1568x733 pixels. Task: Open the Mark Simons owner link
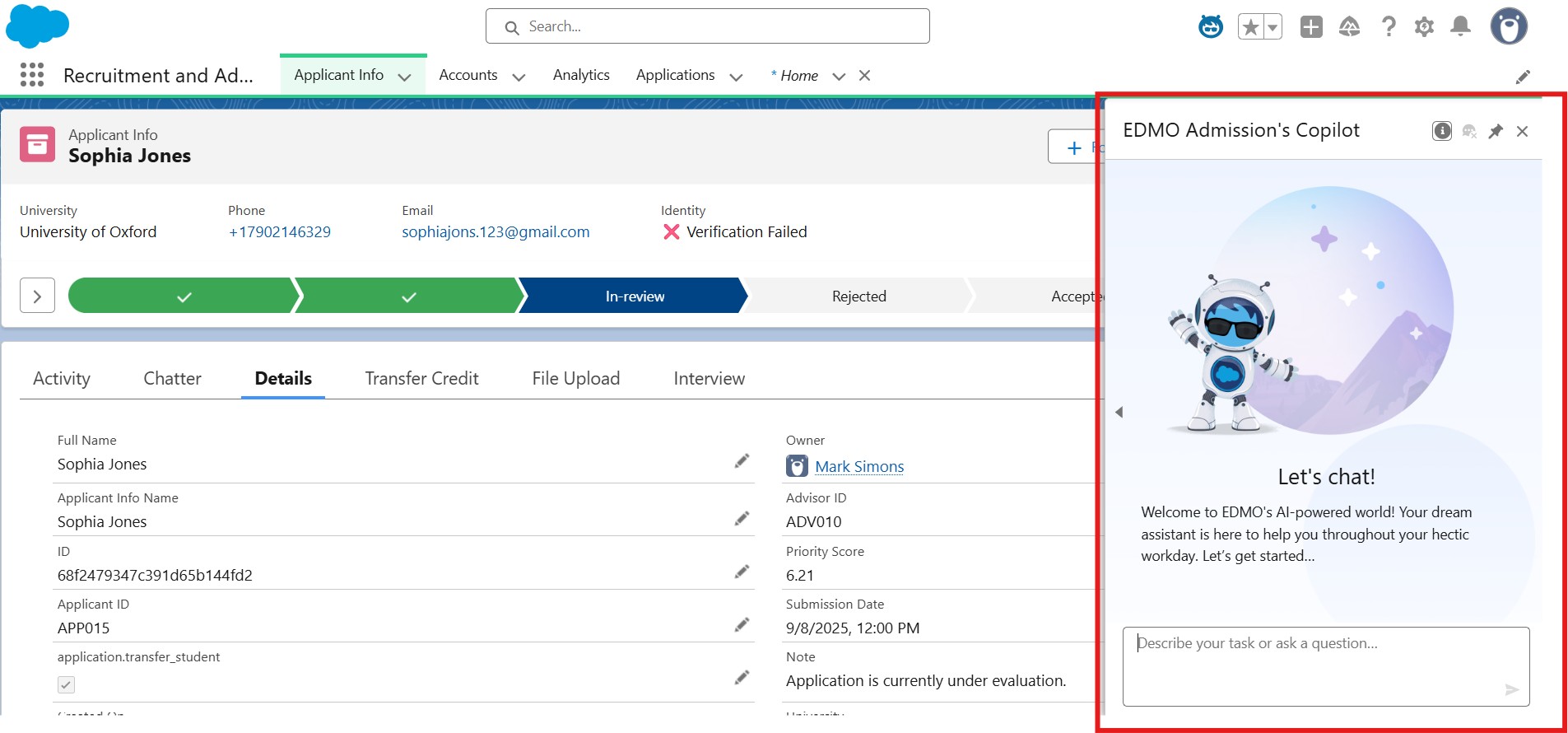pyautogui.click(x=859, y=466)
